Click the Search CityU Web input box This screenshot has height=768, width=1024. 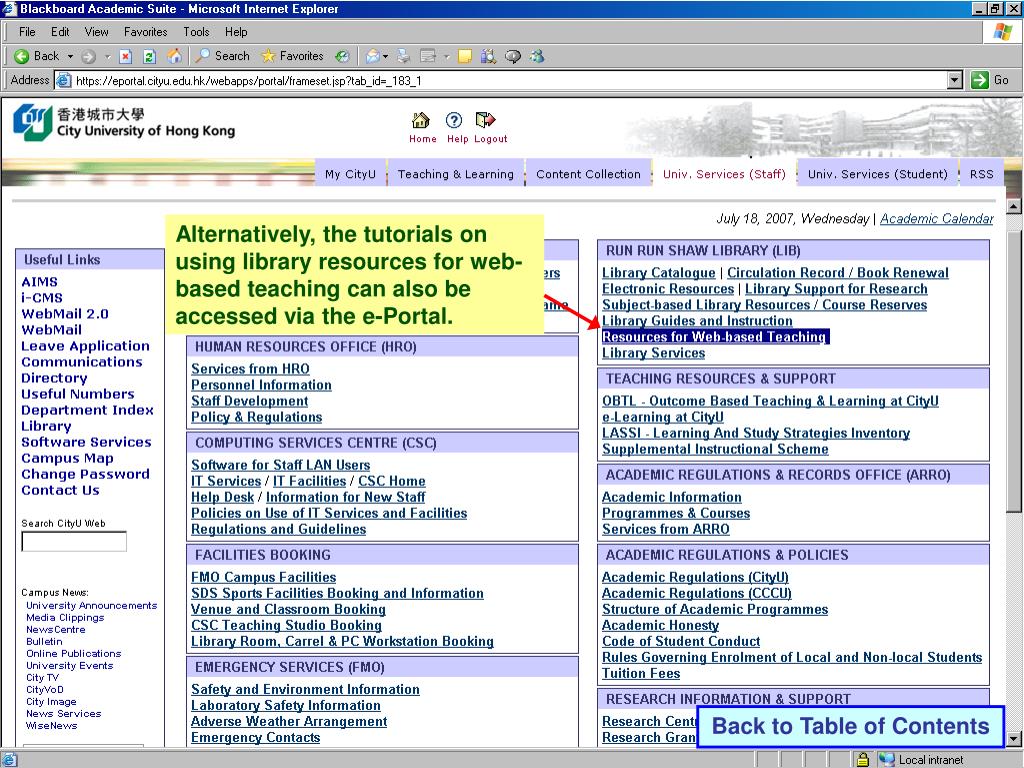[x=74, y=541]
